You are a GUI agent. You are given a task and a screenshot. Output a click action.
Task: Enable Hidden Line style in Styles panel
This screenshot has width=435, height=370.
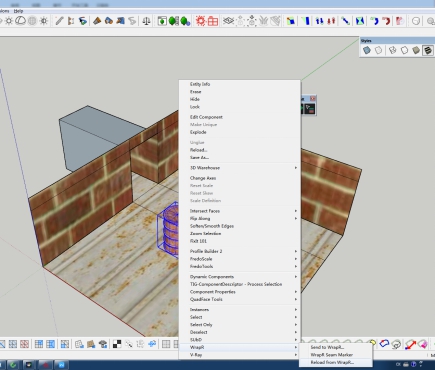(x=404, y=50)
